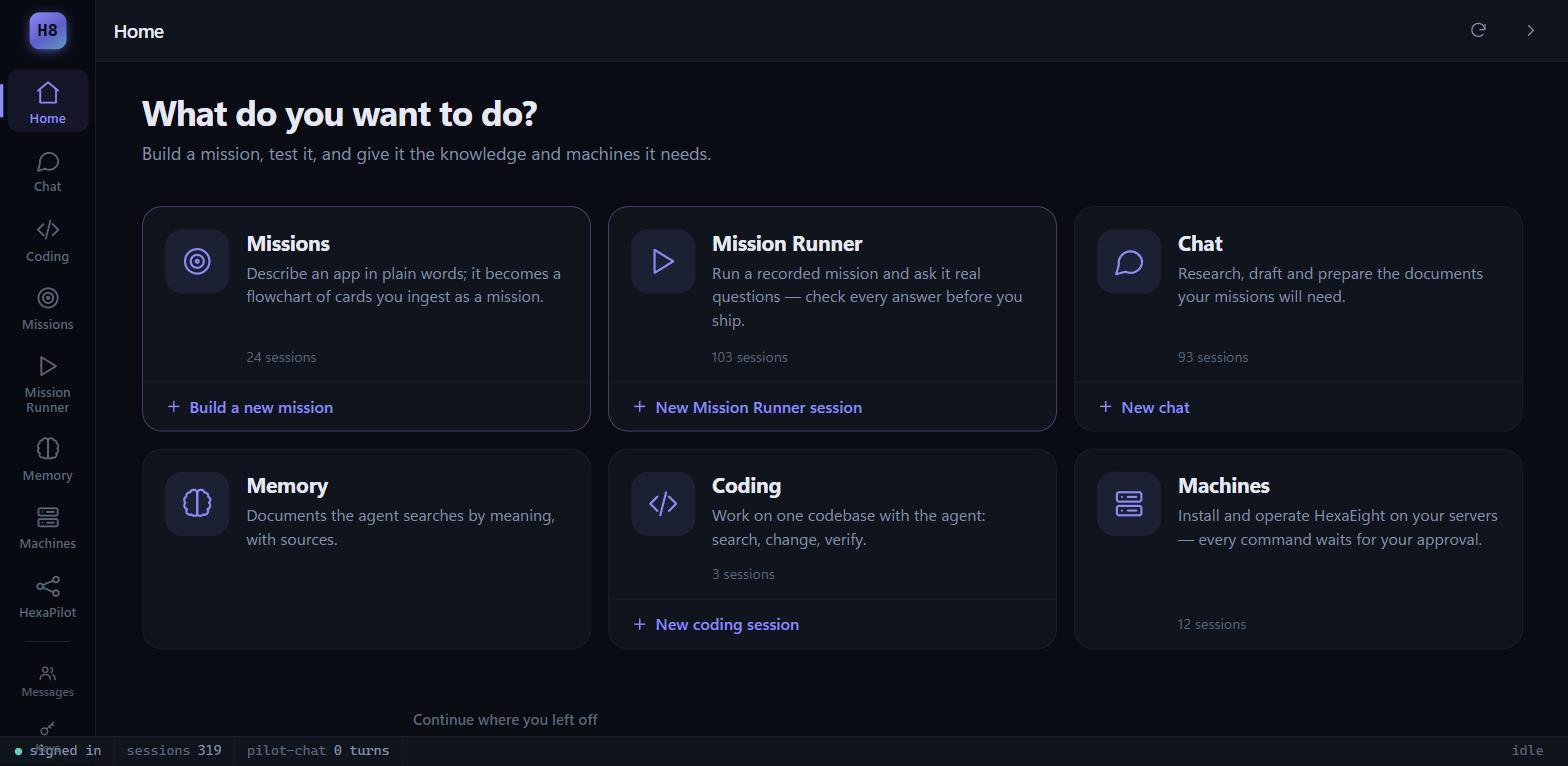
Task: Open the Memory card title
Action: point(287,486)
